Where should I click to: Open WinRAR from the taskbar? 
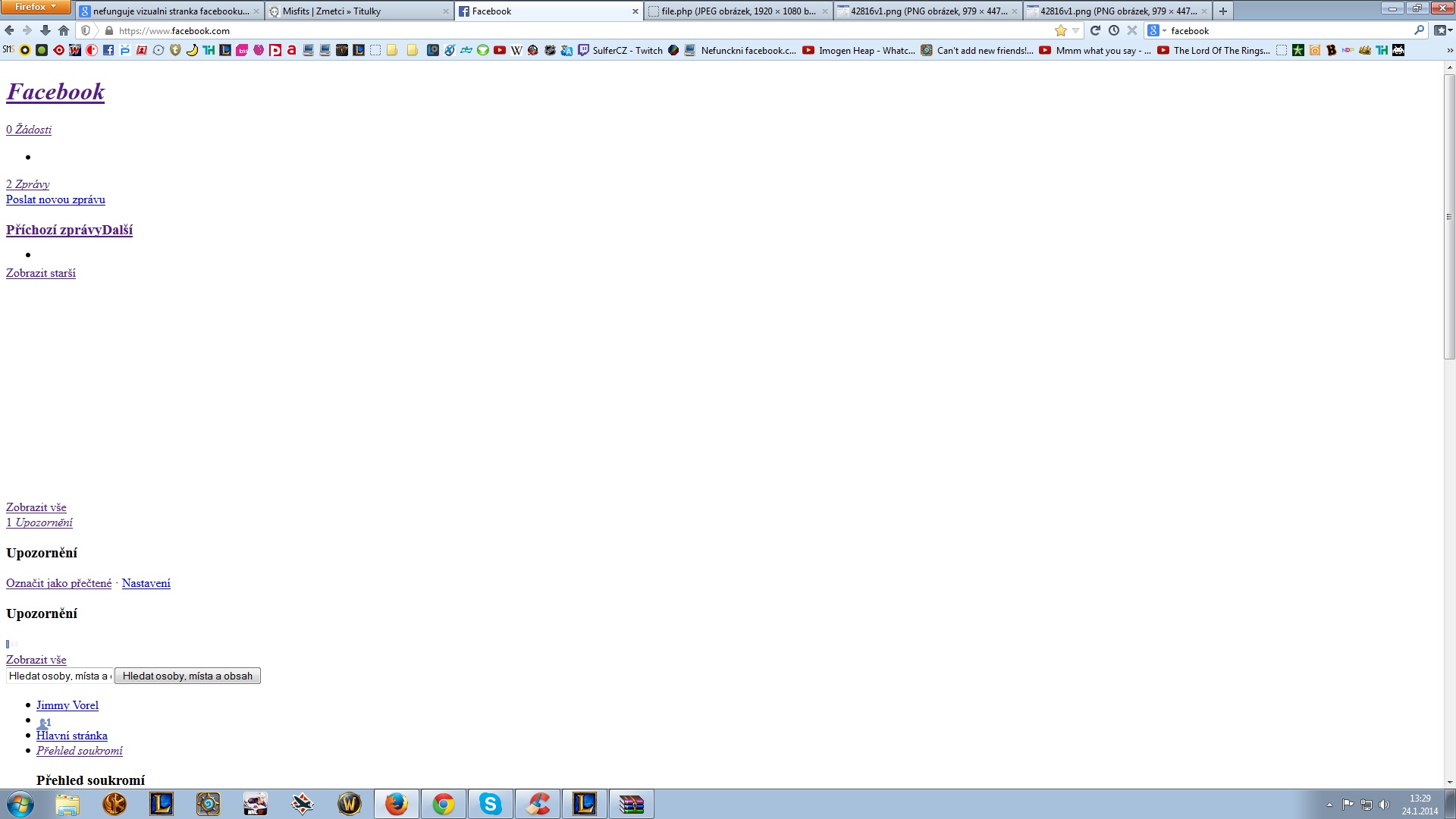631,804
